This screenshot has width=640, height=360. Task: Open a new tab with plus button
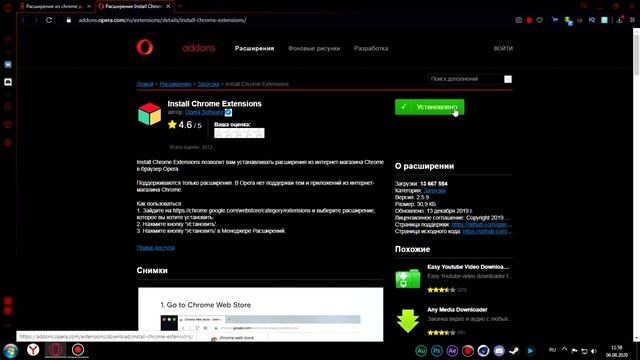click(180, 7)
